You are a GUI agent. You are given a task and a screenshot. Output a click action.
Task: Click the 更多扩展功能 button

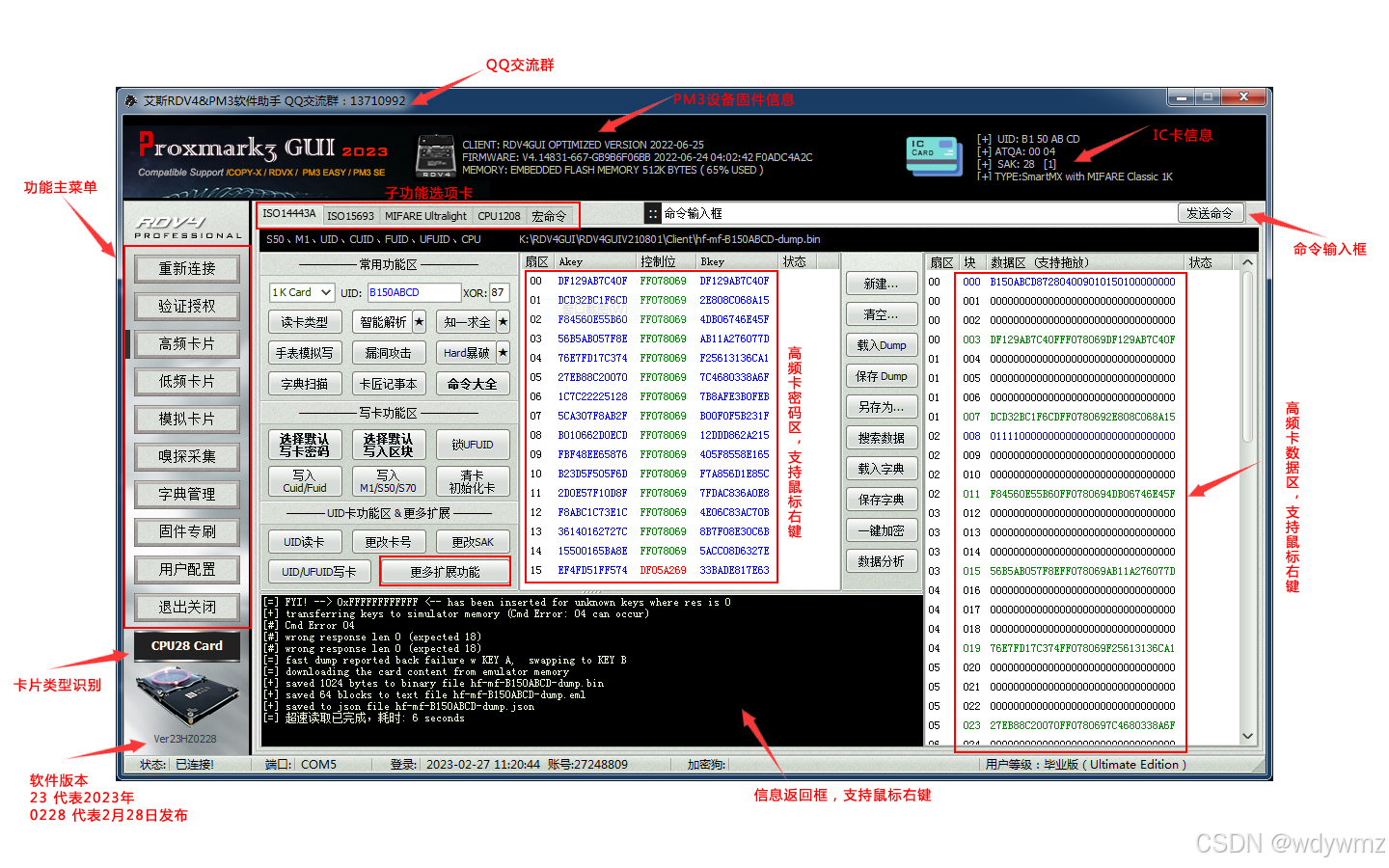445,572
